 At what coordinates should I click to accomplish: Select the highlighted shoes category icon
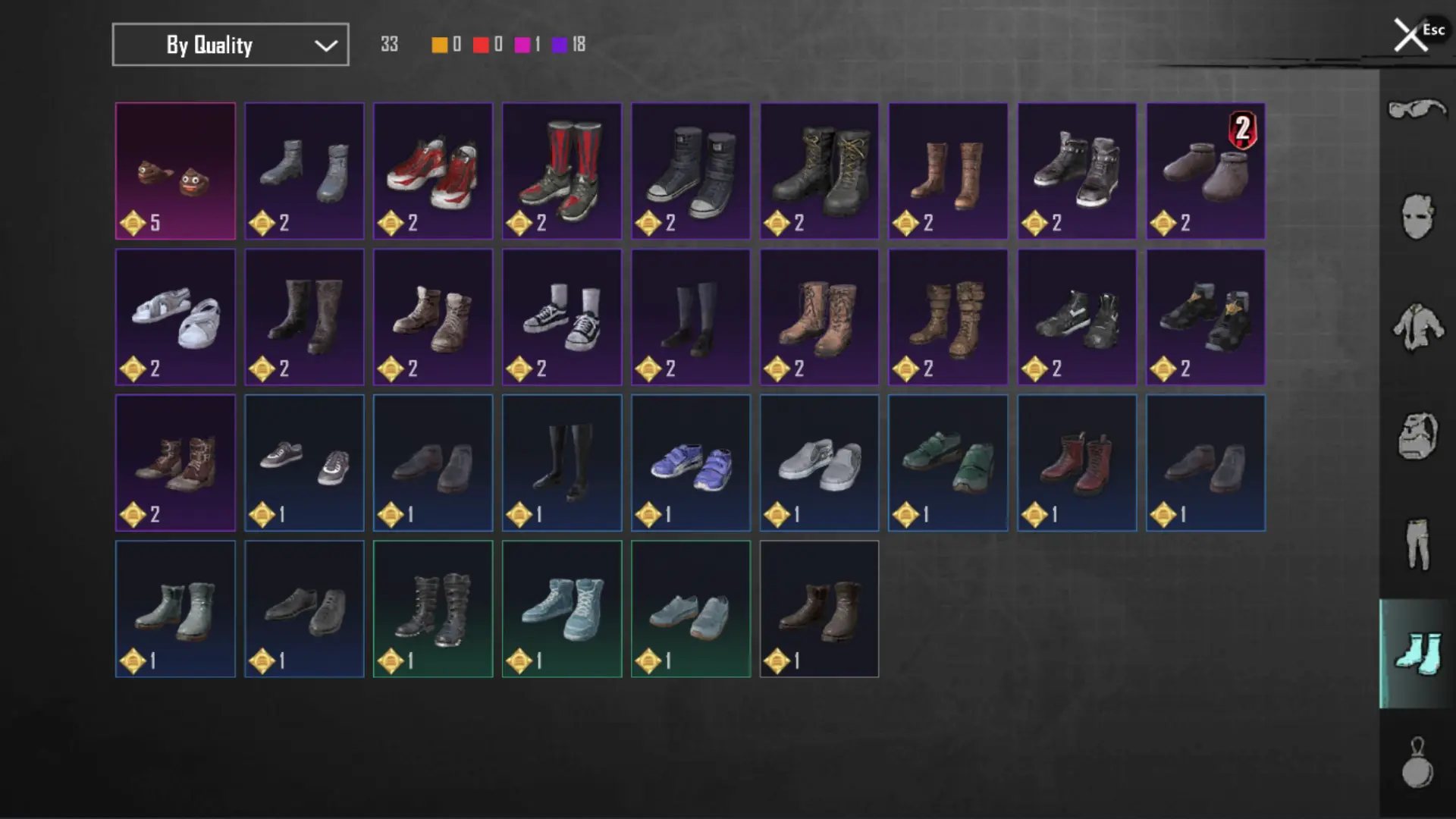pyautogui.click(x=1417, y=654)
